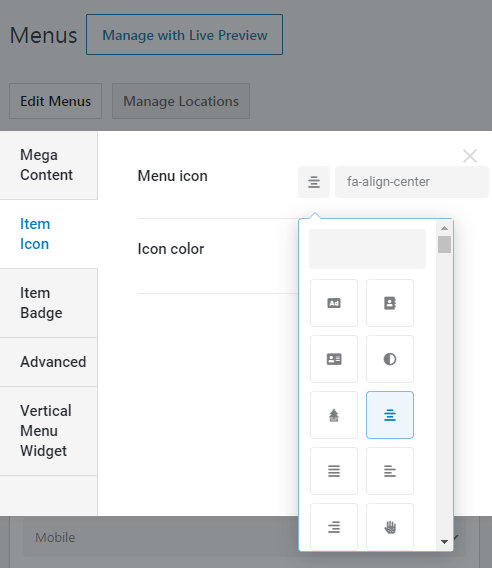Select the align-right icon
The height and width of the screenshot is (568, 492).
pyautogui.click(x=334, y=527)
